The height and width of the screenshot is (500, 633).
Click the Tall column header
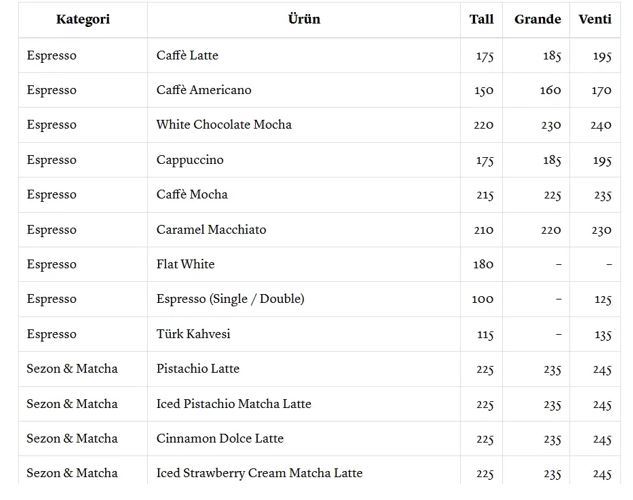click(x=481, y=20)
